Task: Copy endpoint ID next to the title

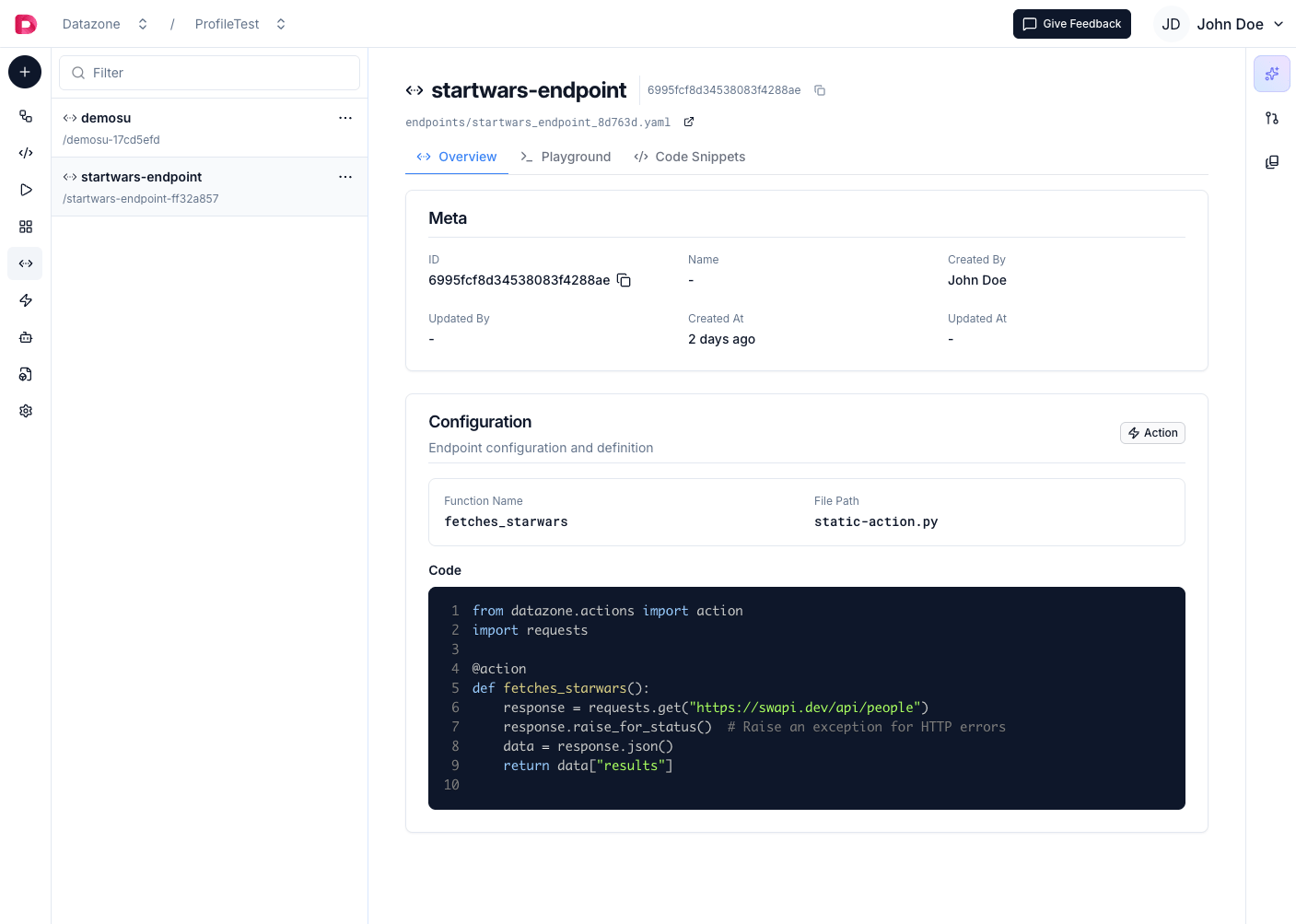Action: tap(820, 90)
